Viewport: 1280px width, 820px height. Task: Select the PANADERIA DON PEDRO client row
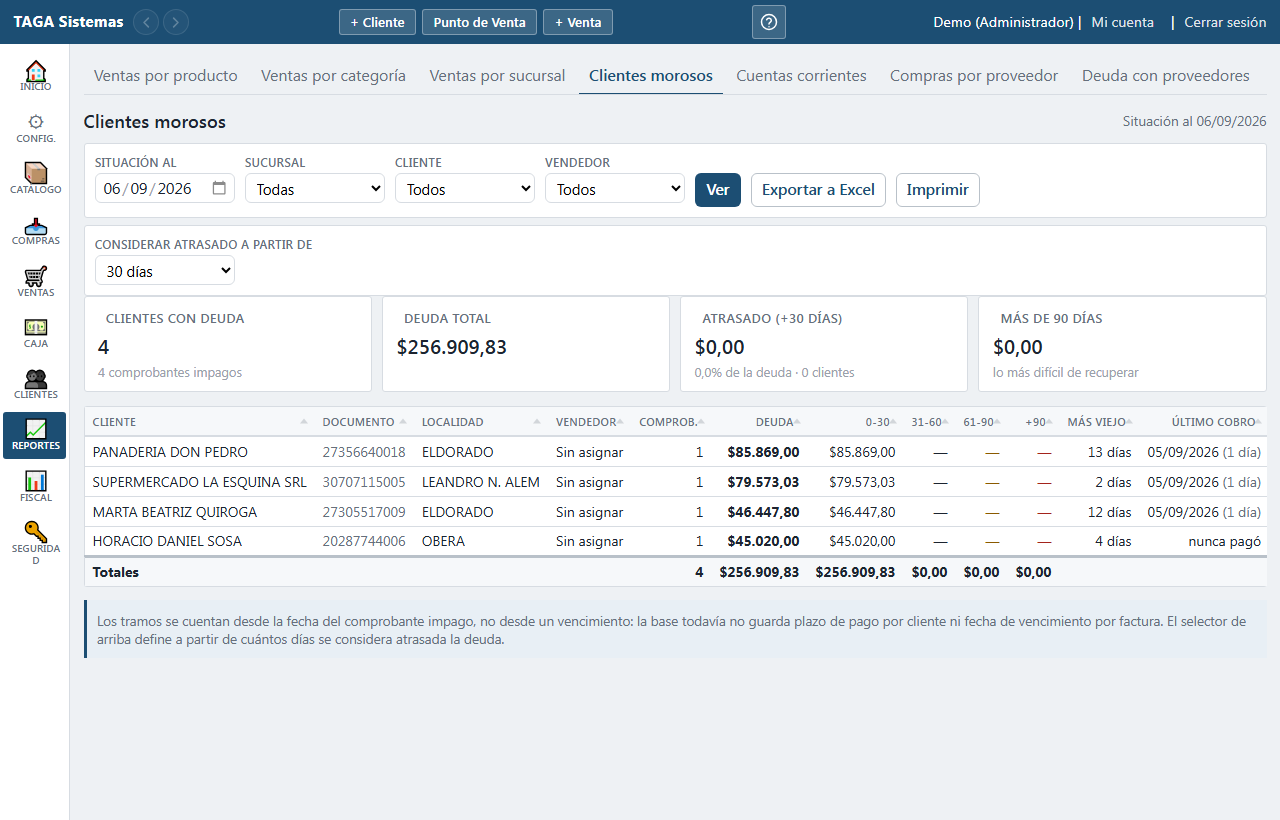pyautogui.click(x=675, y=452)
